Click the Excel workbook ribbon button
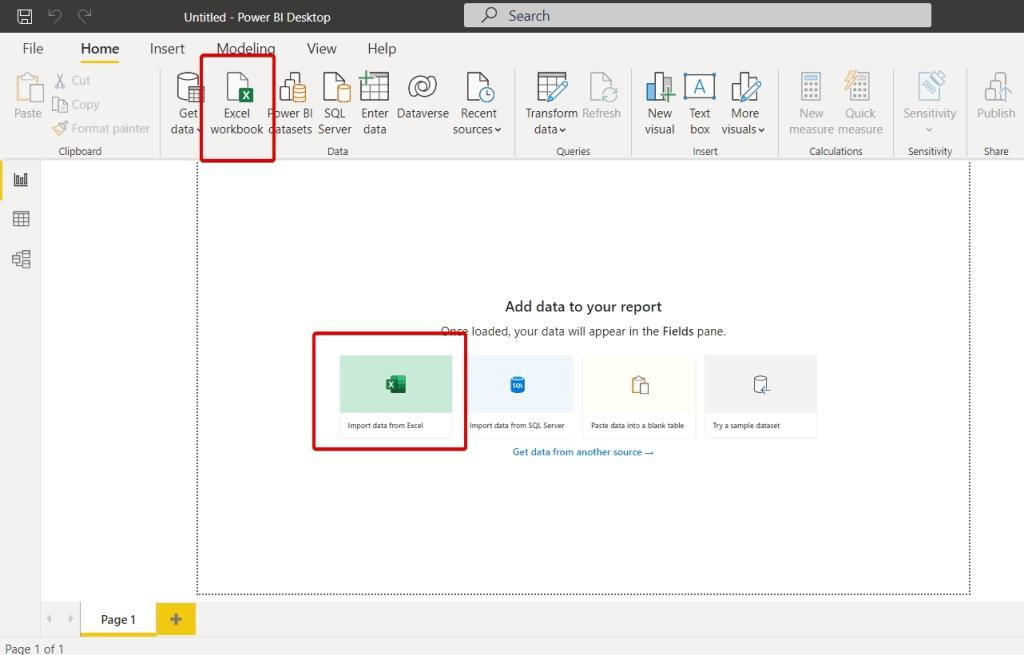The width and height of the screenshot is (1024, 655). click(x=237, y=104)
